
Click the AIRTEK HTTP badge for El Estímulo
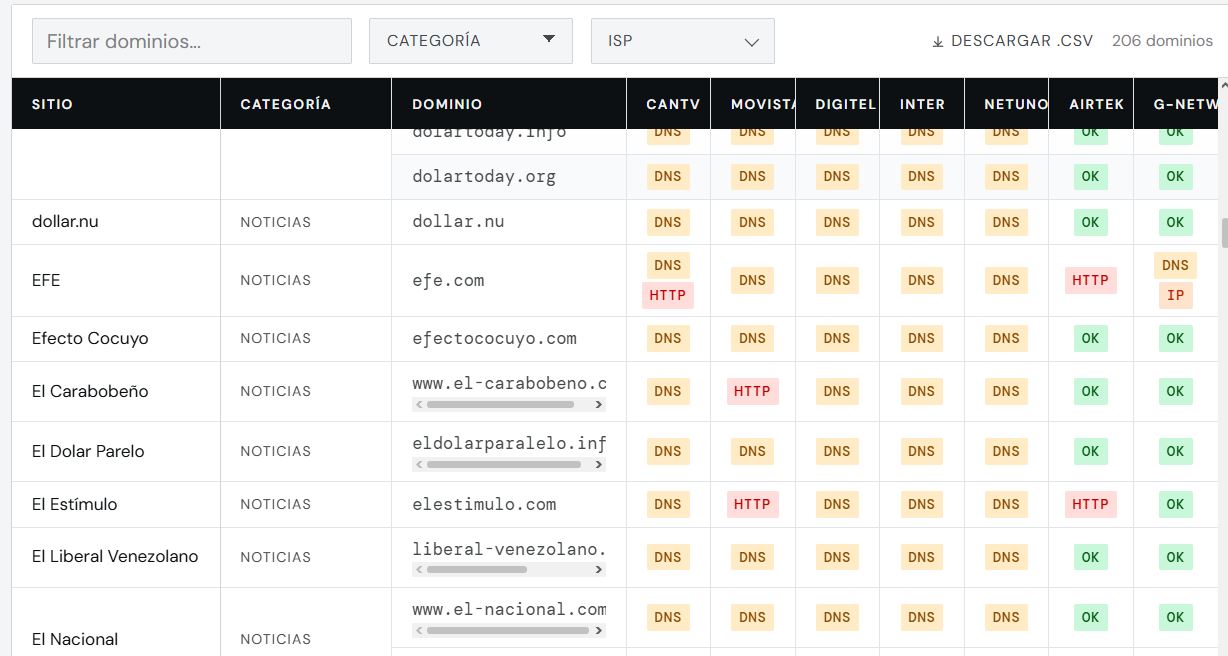1090,504
